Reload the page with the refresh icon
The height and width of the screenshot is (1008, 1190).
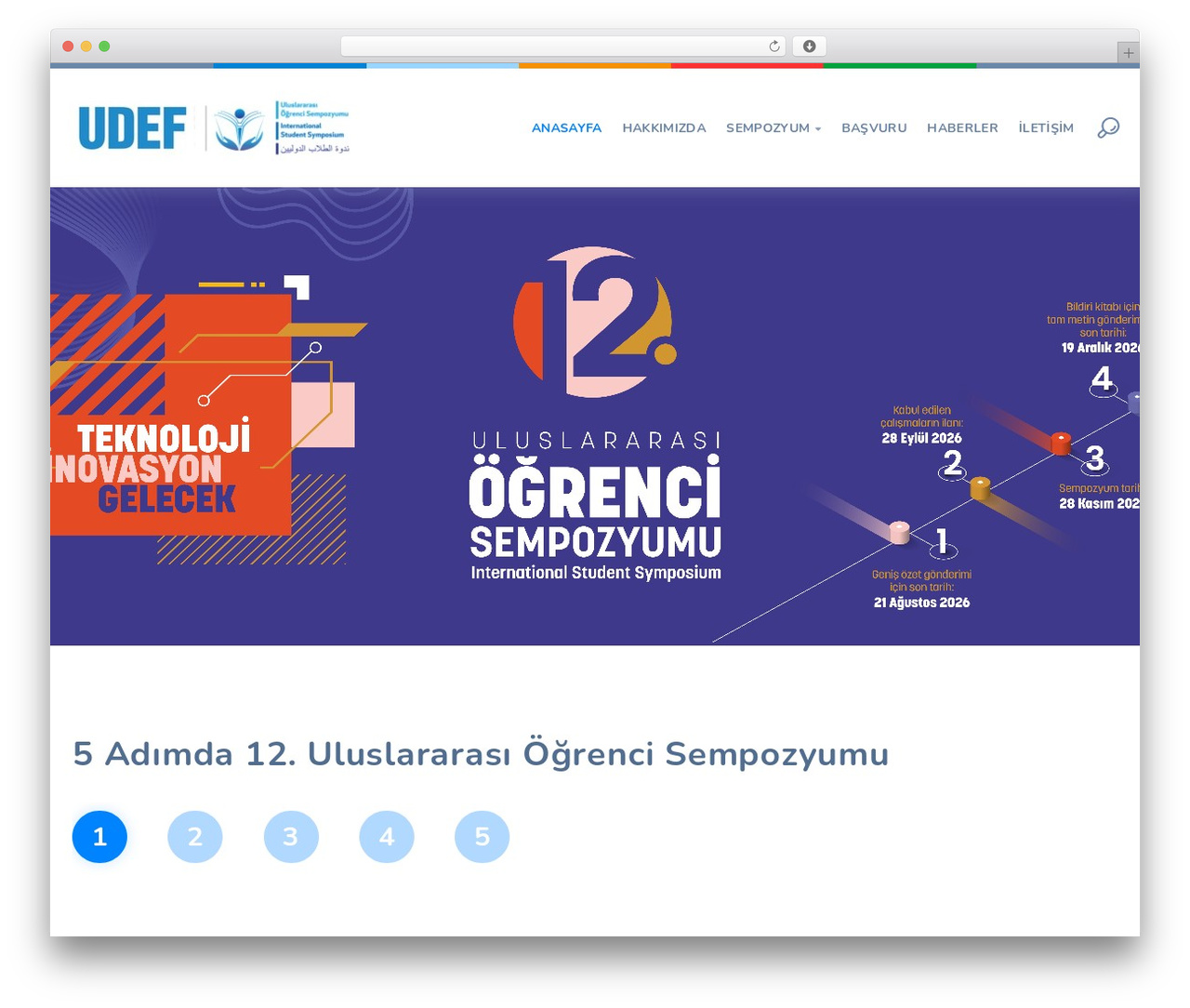point(774,46)
